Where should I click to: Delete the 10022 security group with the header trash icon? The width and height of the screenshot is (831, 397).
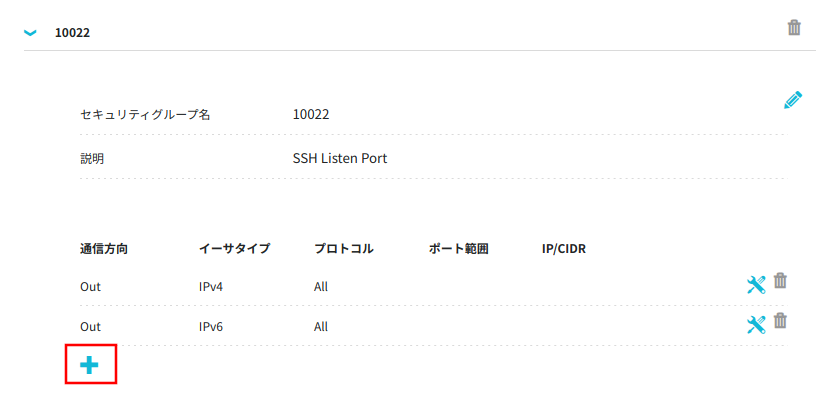[x=794, y=28]
